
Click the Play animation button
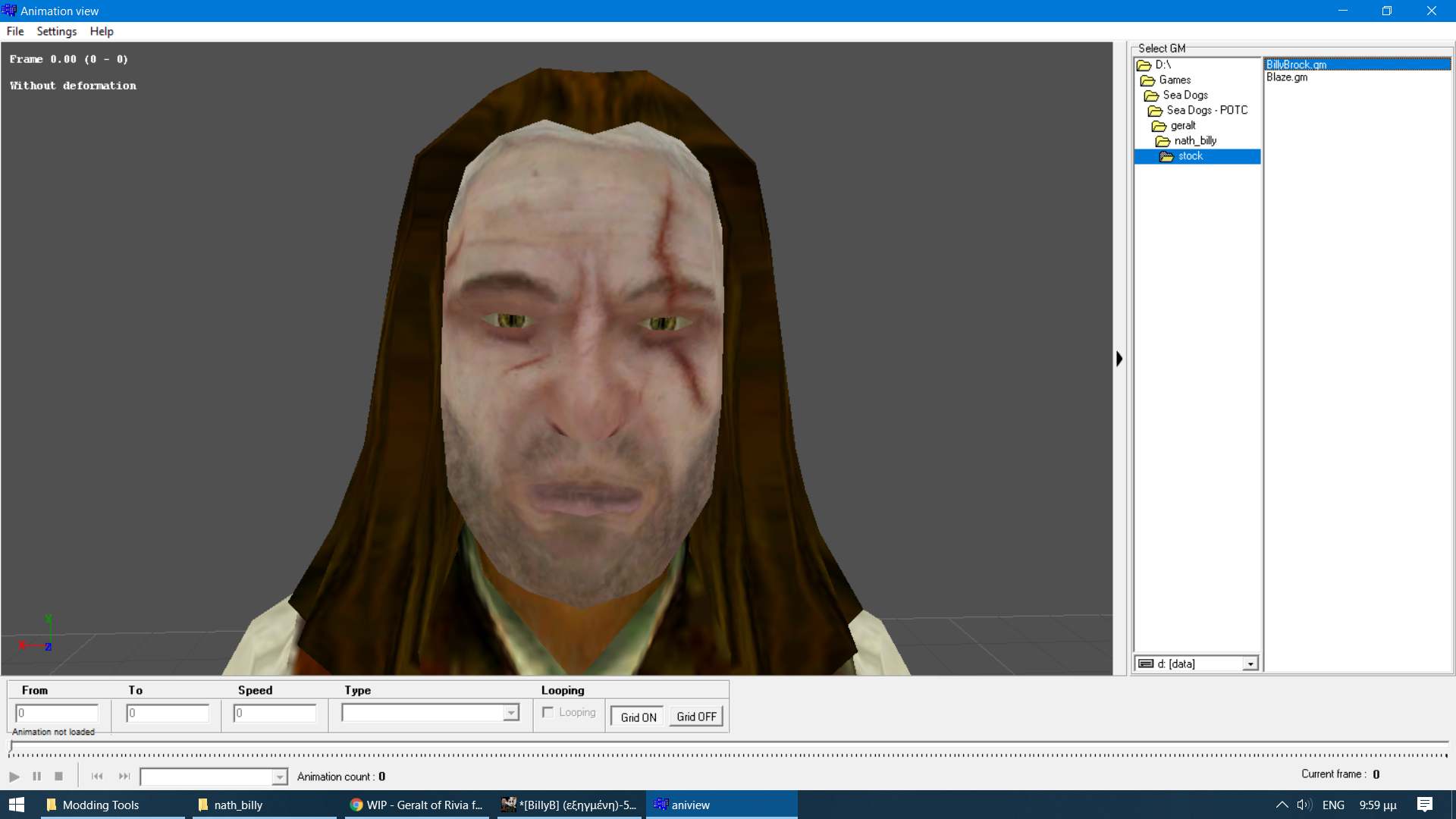[x=14, y=777]
